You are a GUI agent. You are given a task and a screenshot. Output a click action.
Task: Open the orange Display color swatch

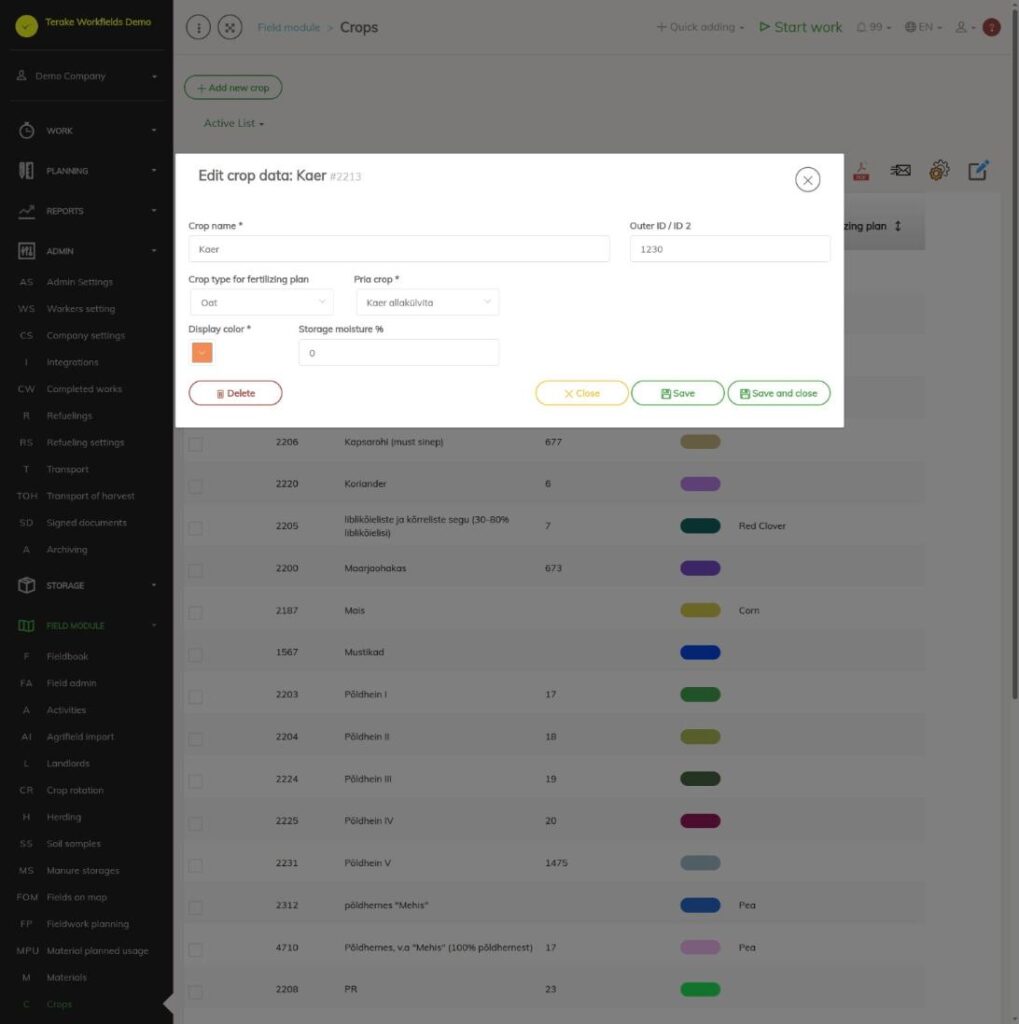202,353
